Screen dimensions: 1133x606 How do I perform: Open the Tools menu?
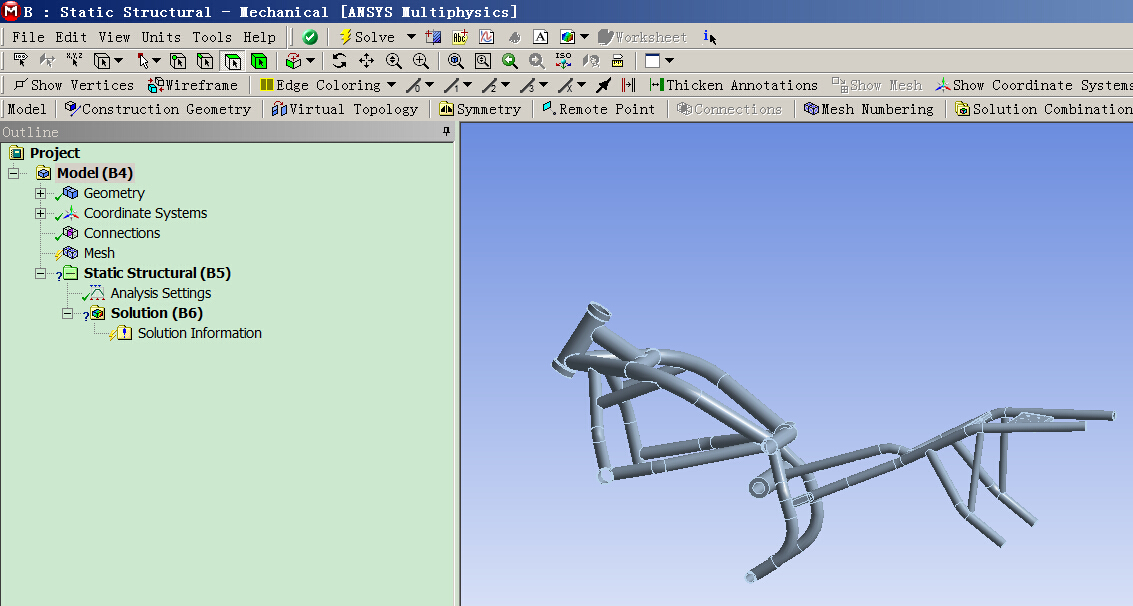tap(212, 37)
